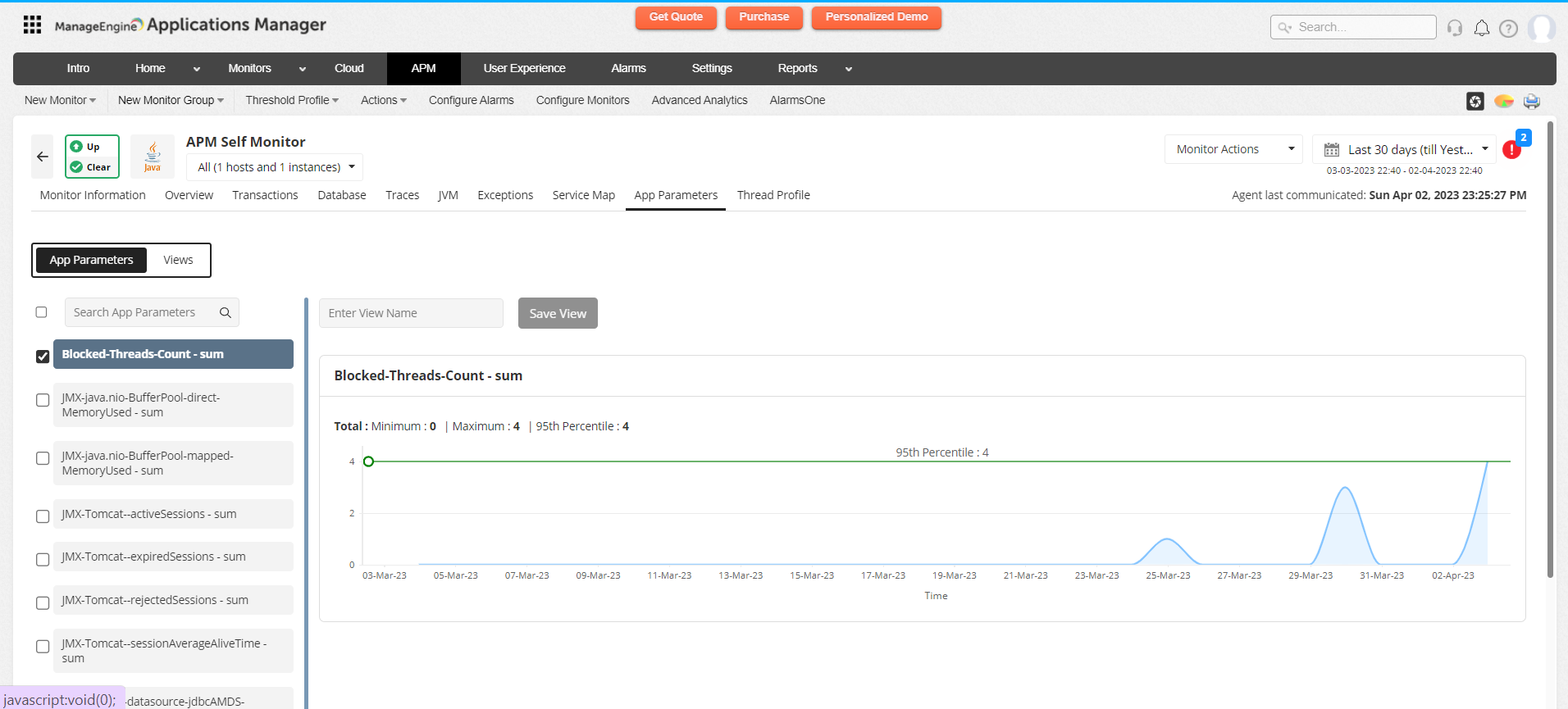Click the global search magnifier icon
Viewport: 1568px width, 709px height.
(1285, 27)
